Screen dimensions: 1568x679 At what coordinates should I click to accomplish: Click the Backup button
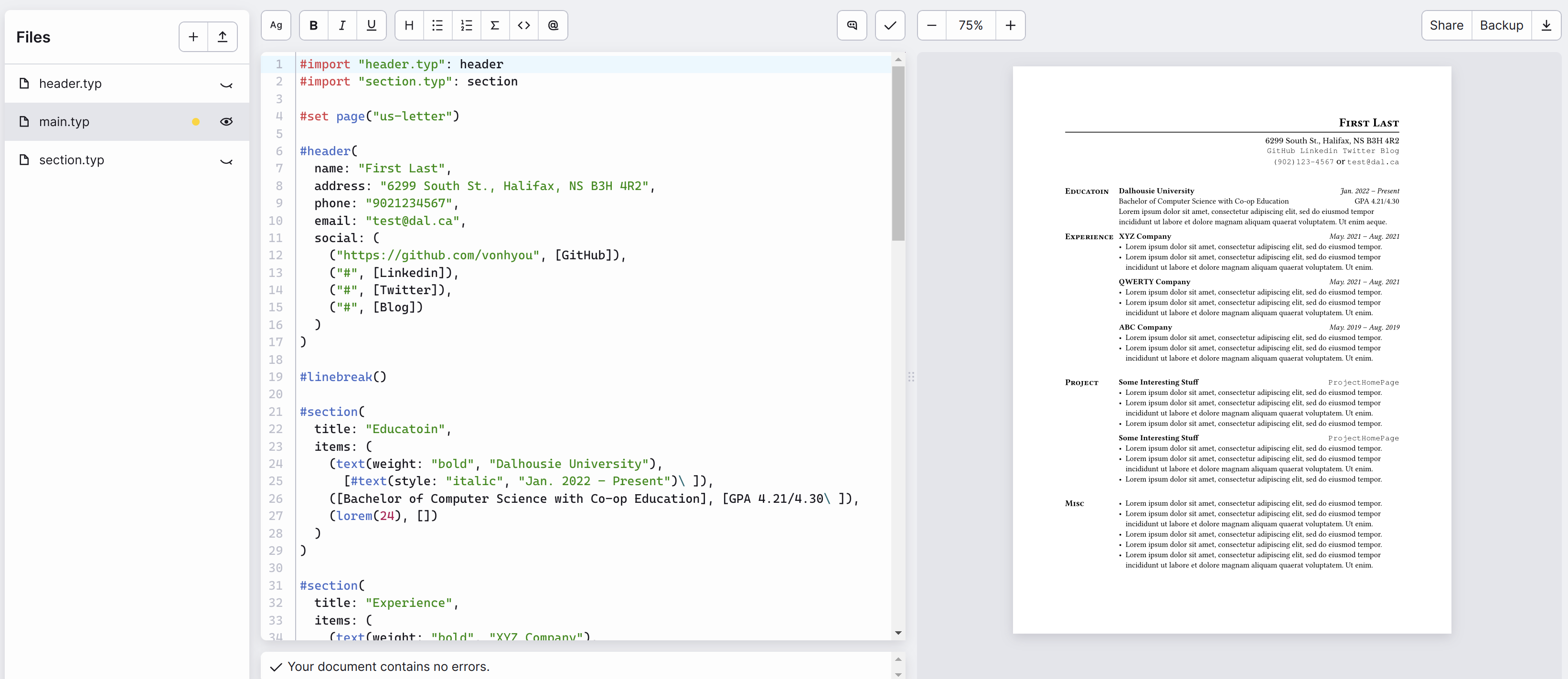click(1501, 26)
